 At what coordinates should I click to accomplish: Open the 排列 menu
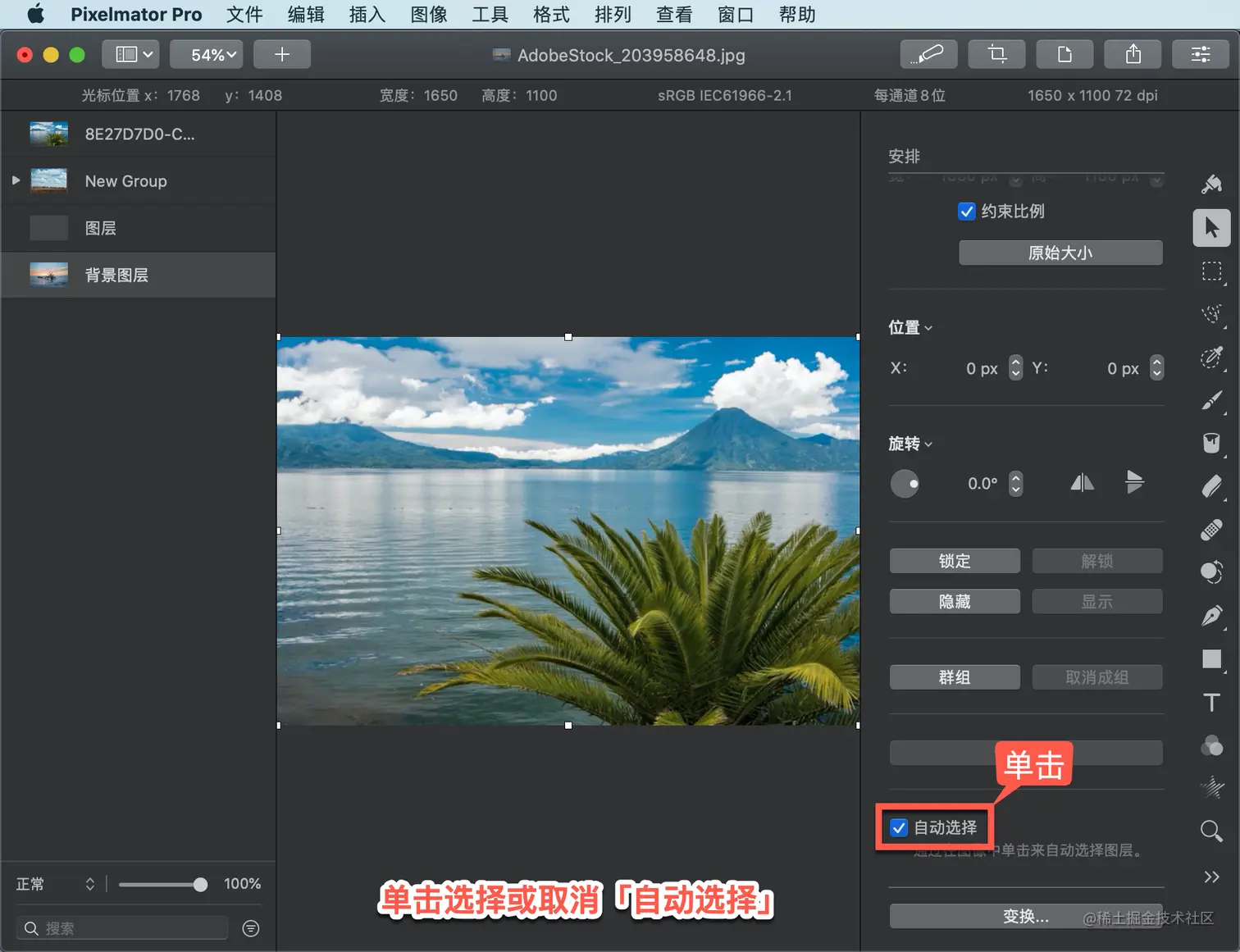(x=613, y=15)
